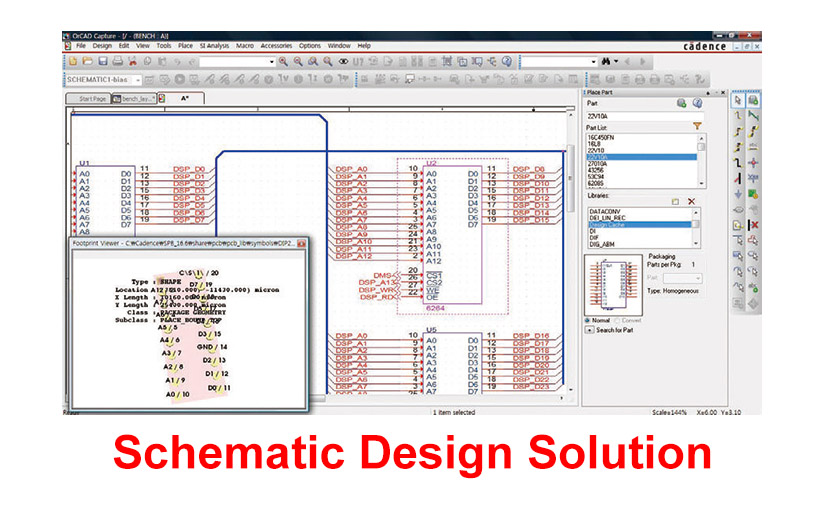
Task: Open the File menu
Action: 81,46
